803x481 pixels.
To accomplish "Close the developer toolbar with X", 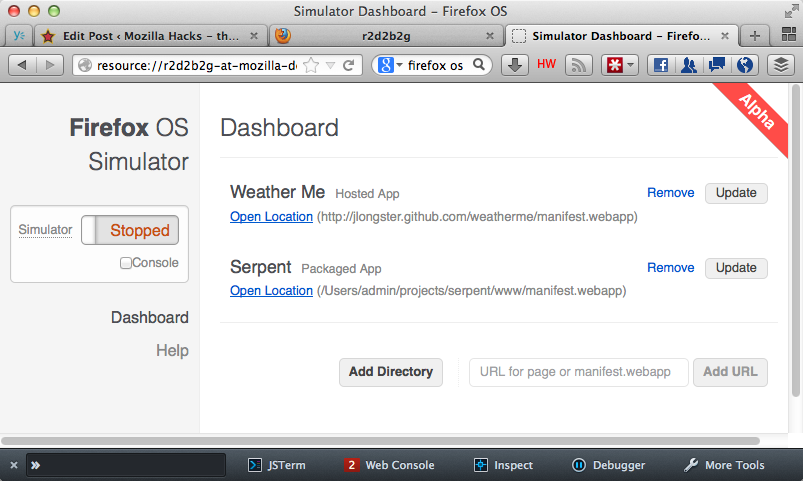I will 14,465.
